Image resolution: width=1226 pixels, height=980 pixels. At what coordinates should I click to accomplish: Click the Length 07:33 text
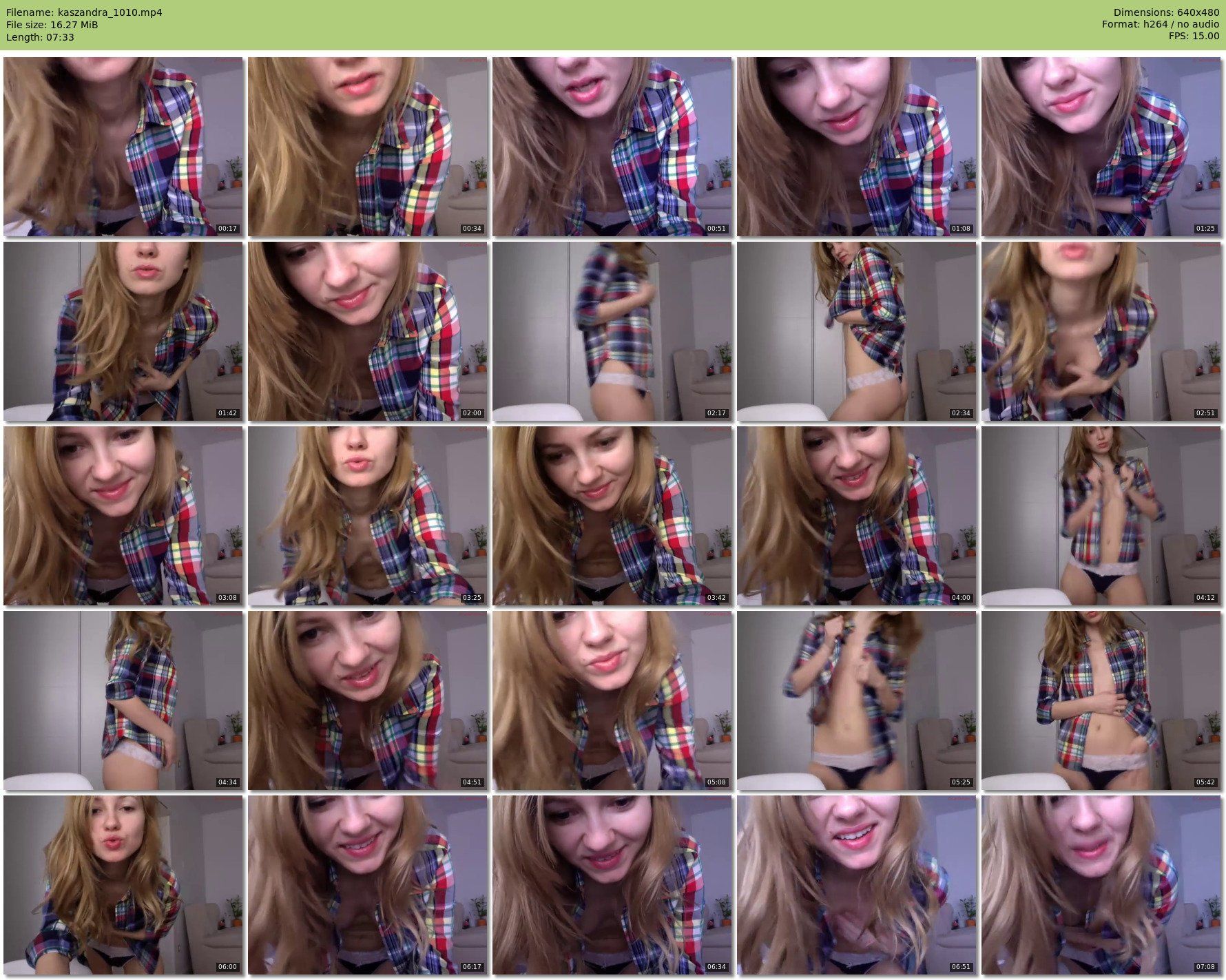(x=40, y=37)
